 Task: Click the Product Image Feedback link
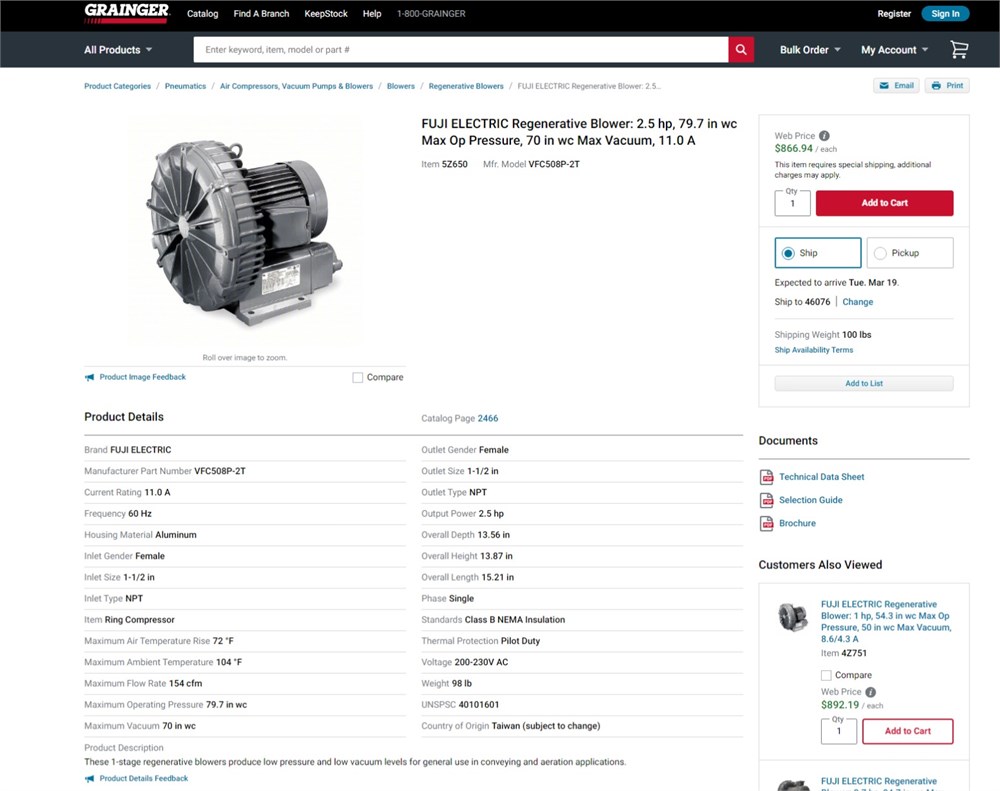(x=143, y=377)
